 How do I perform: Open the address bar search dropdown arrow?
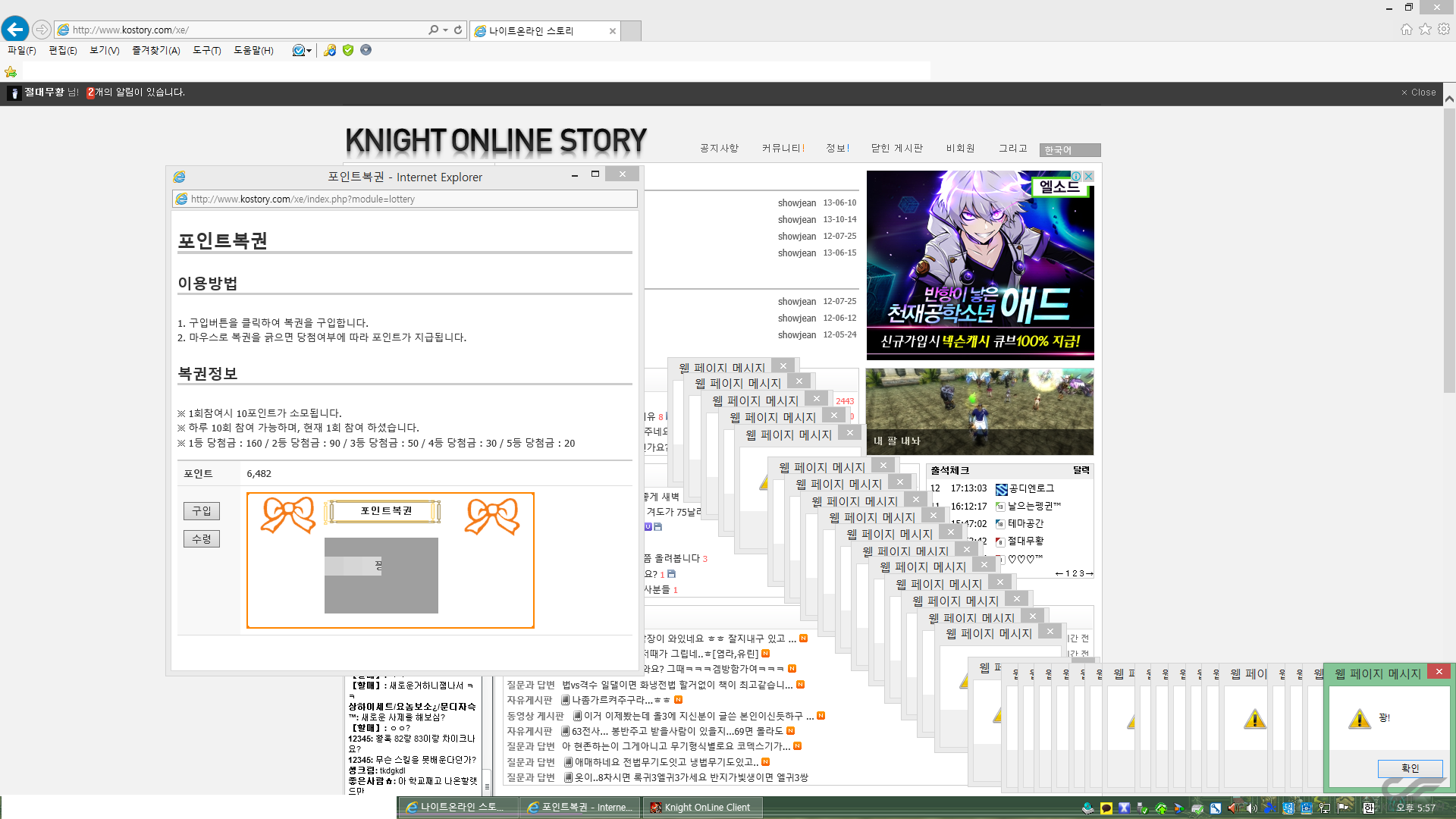(445, 30)
